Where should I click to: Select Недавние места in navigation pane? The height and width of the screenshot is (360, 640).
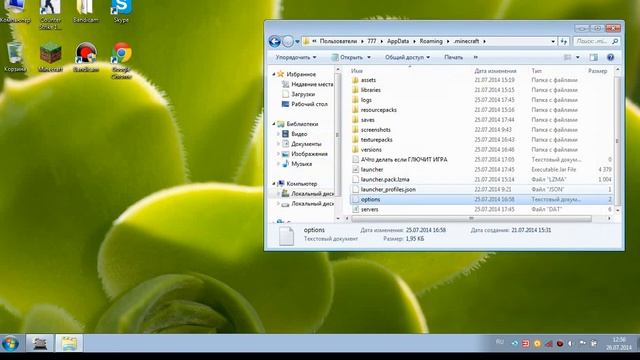307,84
